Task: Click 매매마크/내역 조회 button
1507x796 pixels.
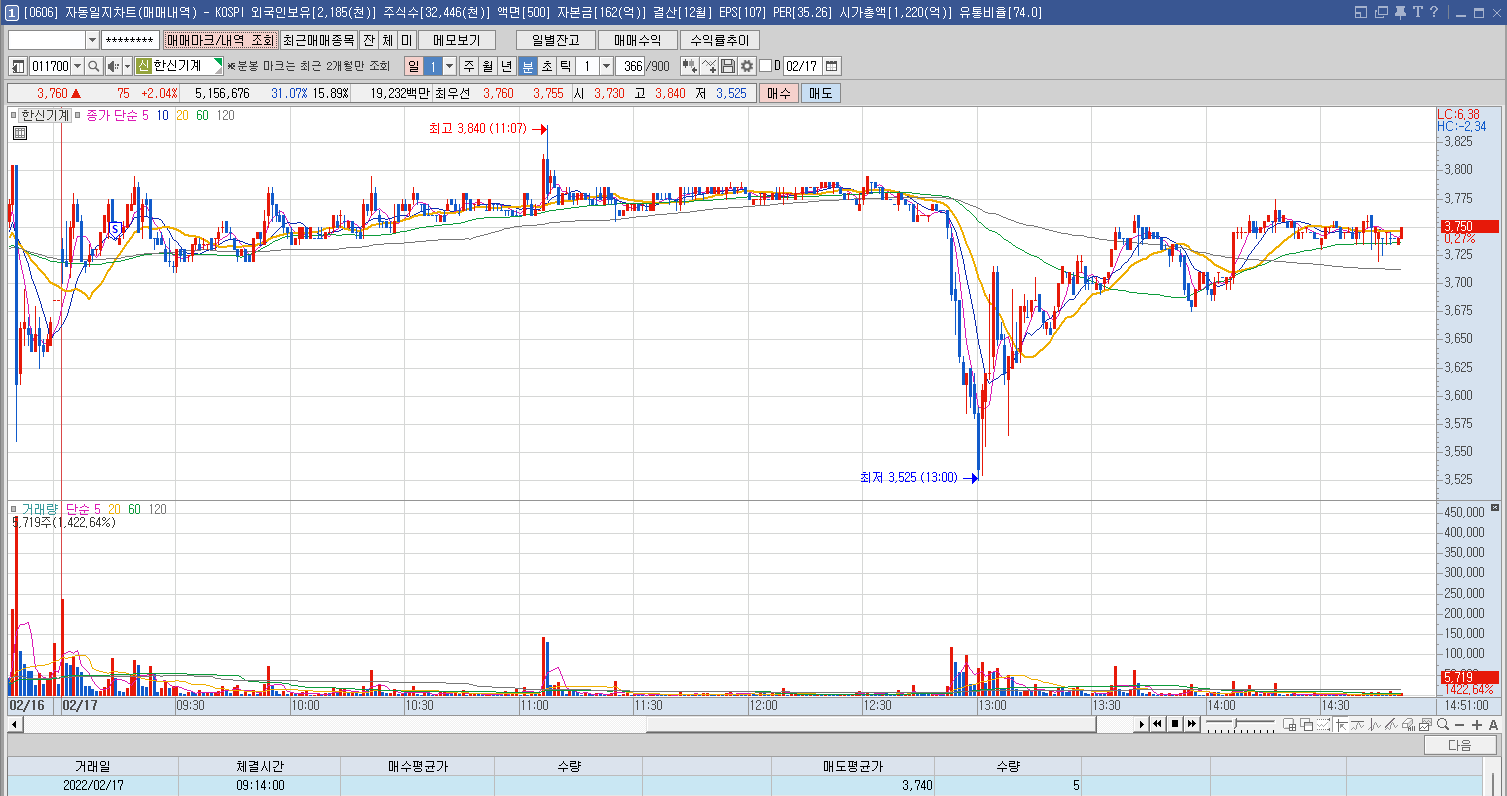Action: coord(220,40)
